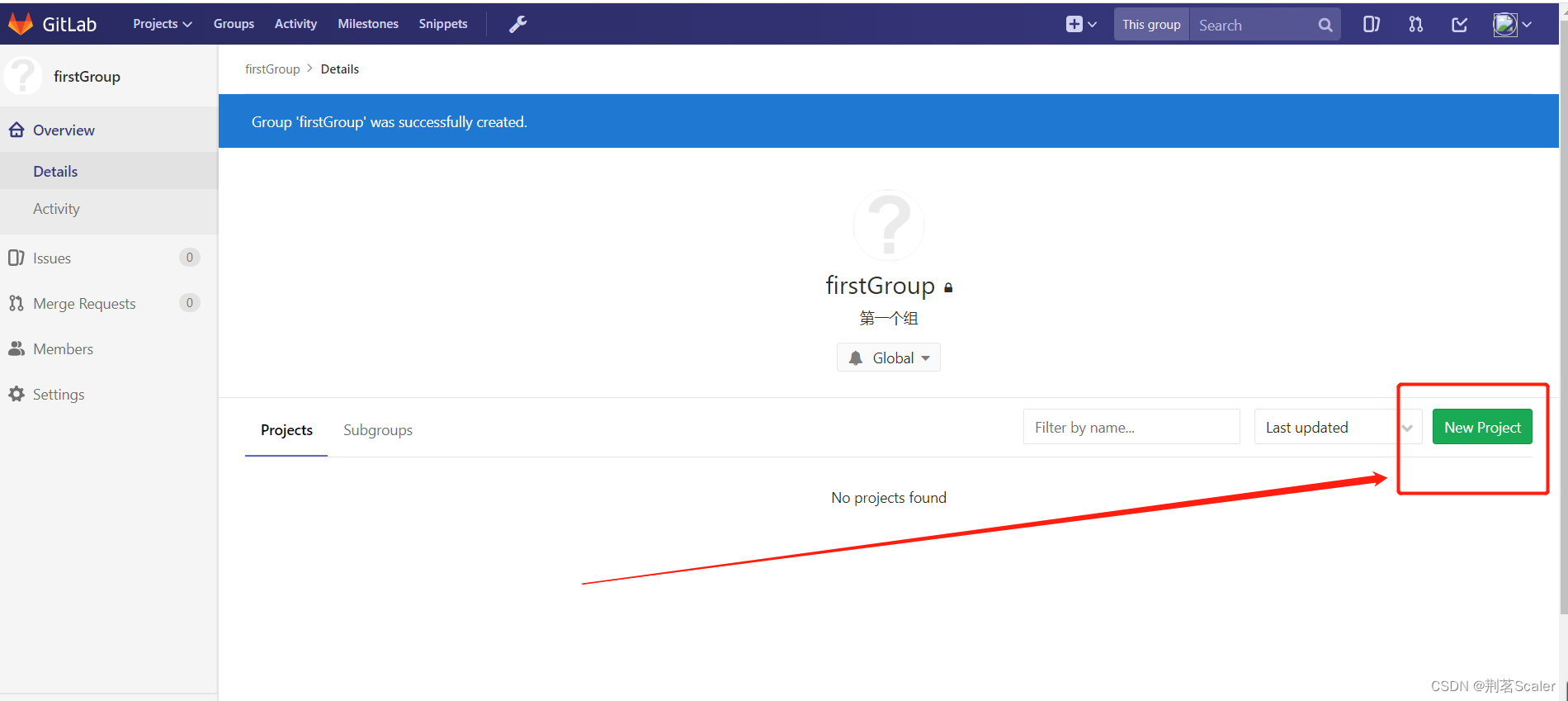Select Activity in the sidebar
1568x701 pixels.
point(109,208)
